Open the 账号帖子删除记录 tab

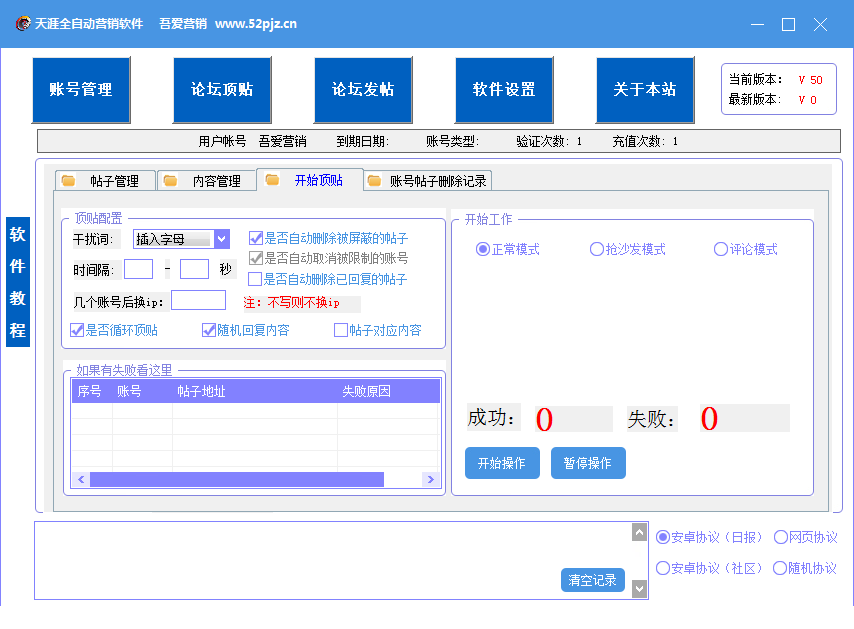(x=428, y=180)
